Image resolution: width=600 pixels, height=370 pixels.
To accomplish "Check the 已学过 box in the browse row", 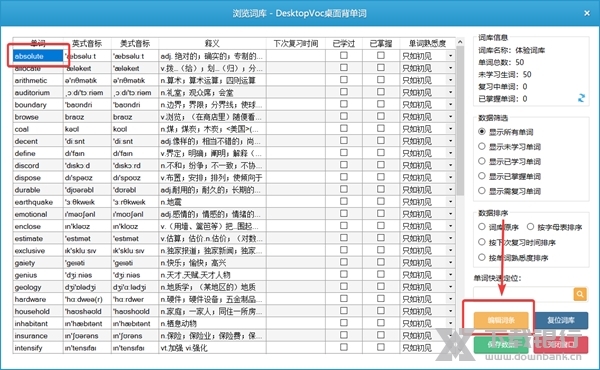I will pos(344,116).
